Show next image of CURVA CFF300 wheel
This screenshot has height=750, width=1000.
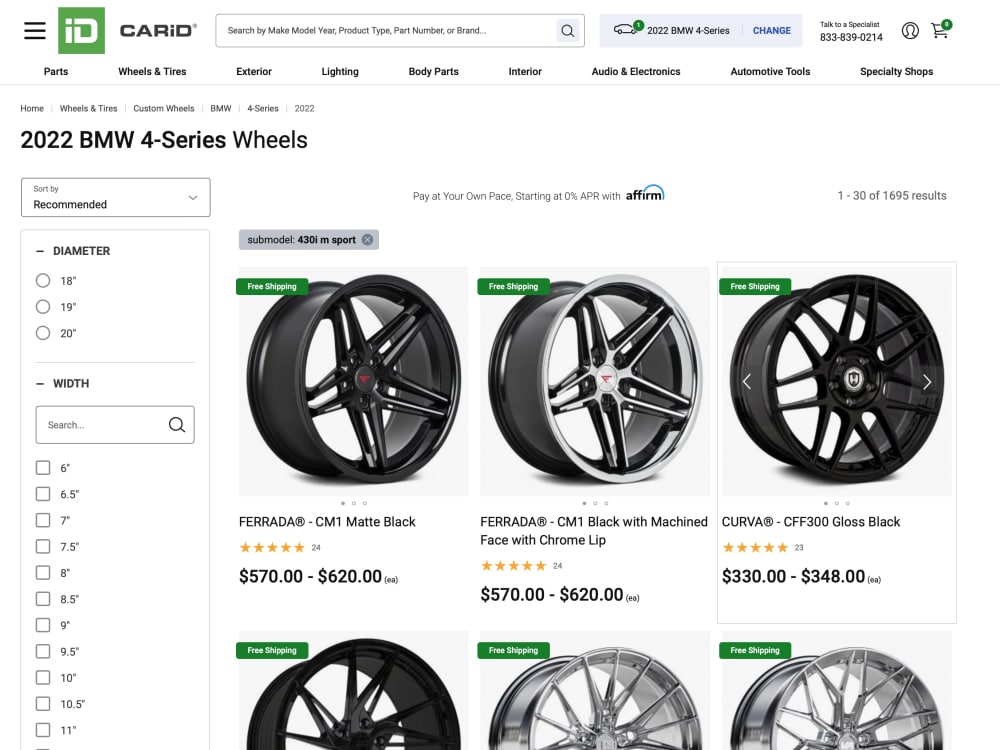[927, 381]
